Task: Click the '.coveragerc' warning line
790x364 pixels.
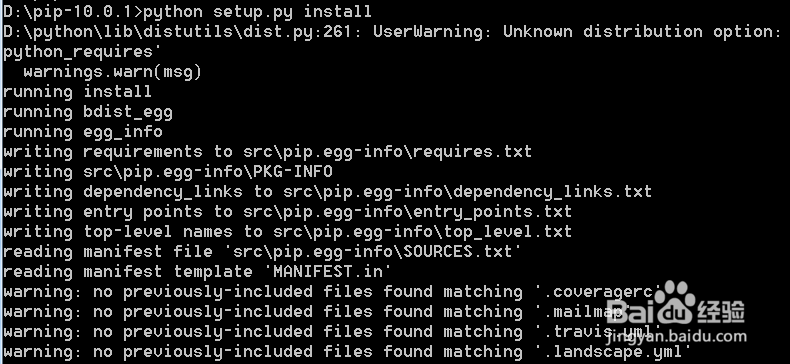Action: click(x=333, y=292)
